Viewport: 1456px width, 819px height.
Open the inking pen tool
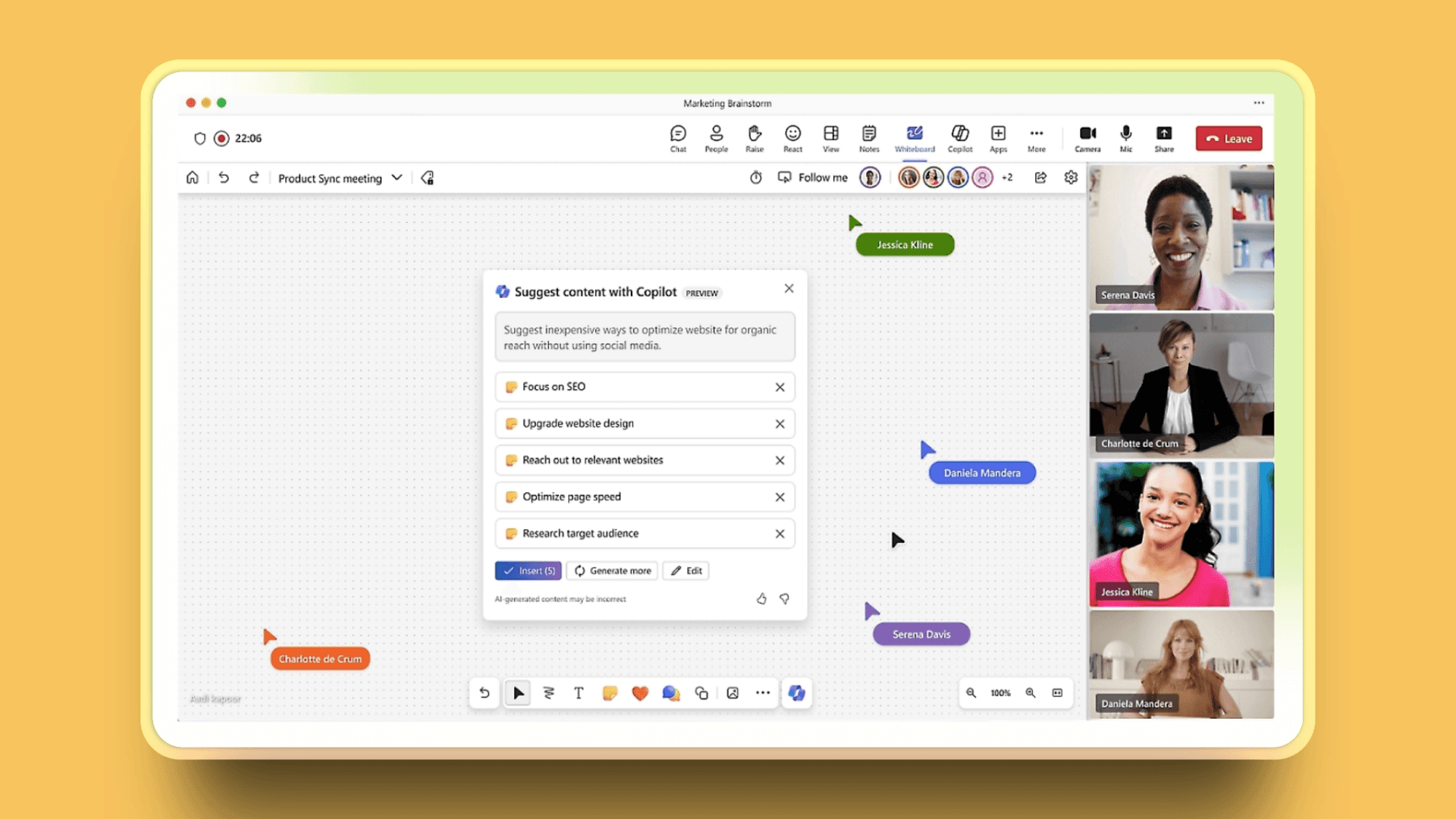pyautogui.click(x=549, y=693)
